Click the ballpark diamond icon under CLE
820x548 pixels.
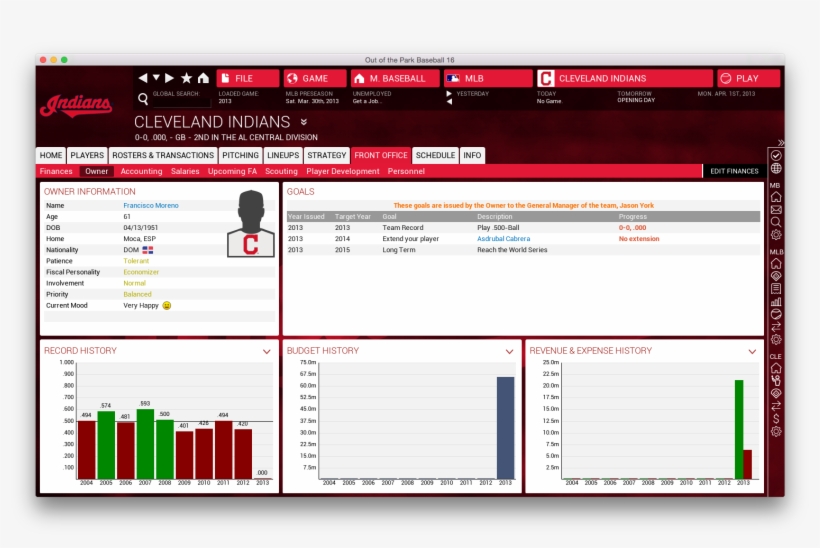click(776, 393)
